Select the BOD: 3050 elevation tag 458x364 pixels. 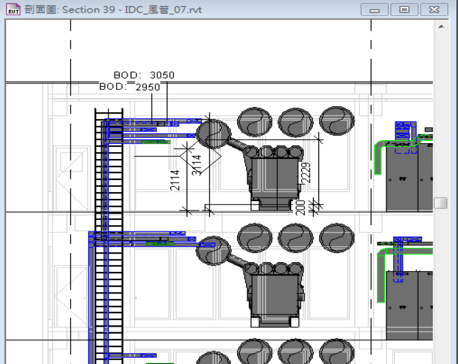coord(144,75)
